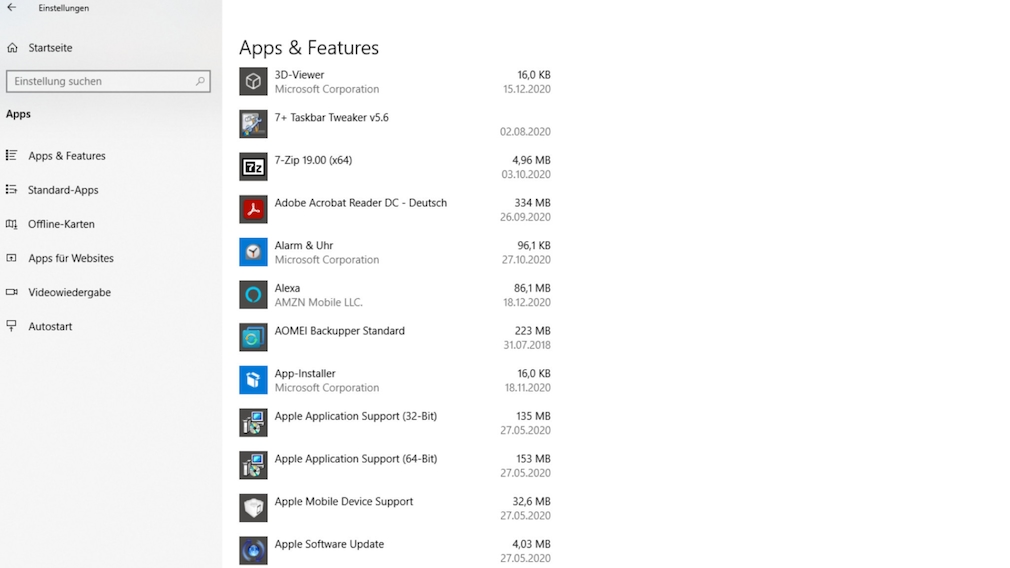Select the Alarm & Uhr entry

tap(304, 245)
